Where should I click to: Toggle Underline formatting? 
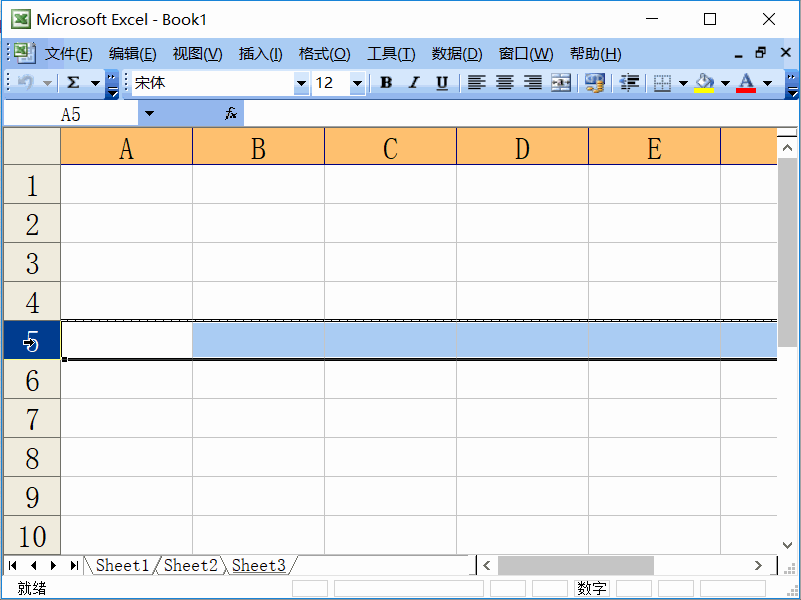pos(442,82)
